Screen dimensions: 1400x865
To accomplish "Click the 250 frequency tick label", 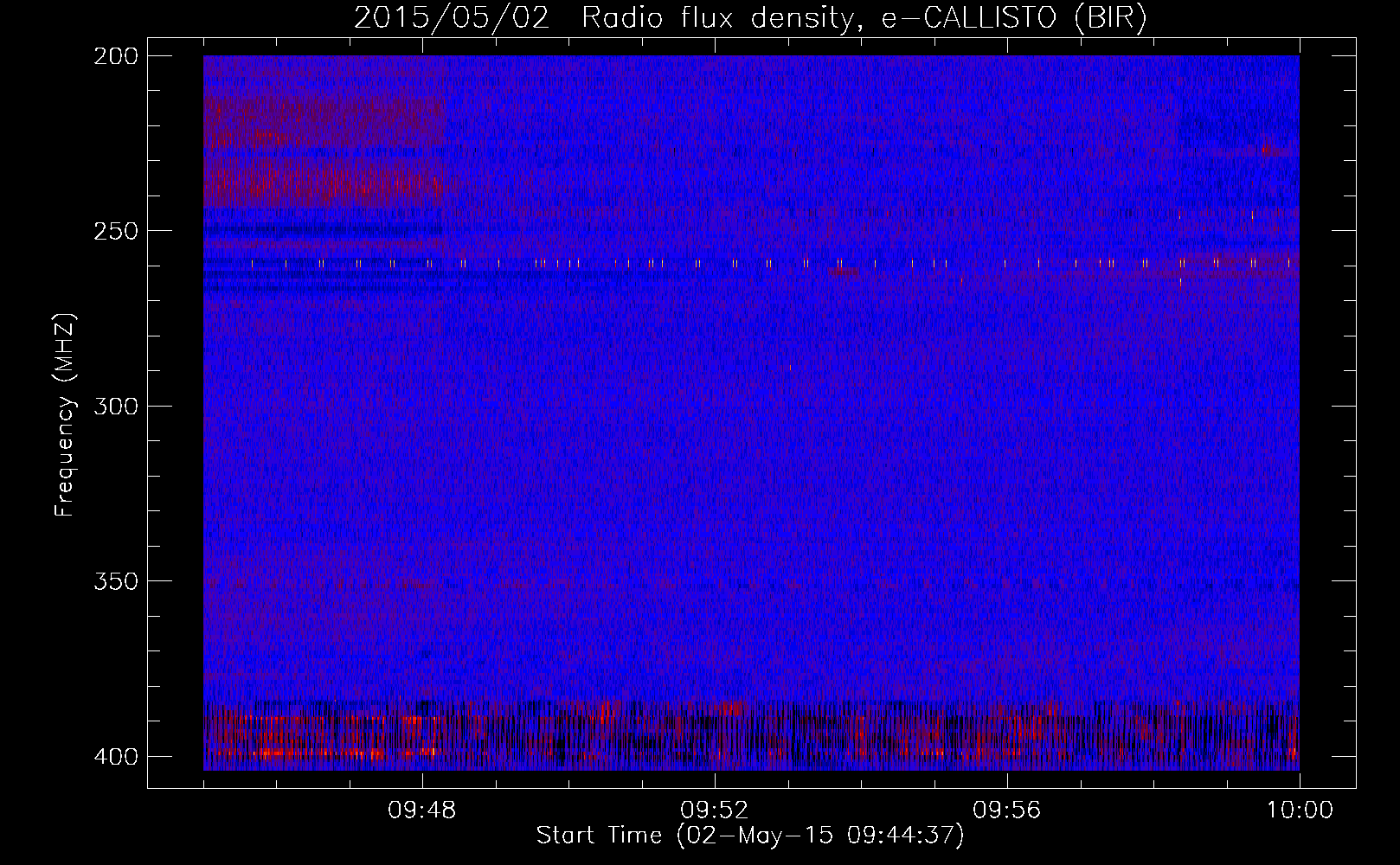I will click(115, 231).
